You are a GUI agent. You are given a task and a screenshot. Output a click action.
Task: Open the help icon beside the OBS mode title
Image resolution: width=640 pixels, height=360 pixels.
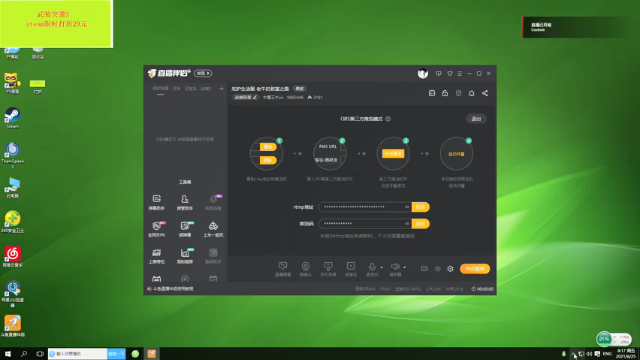click(388, 119)
